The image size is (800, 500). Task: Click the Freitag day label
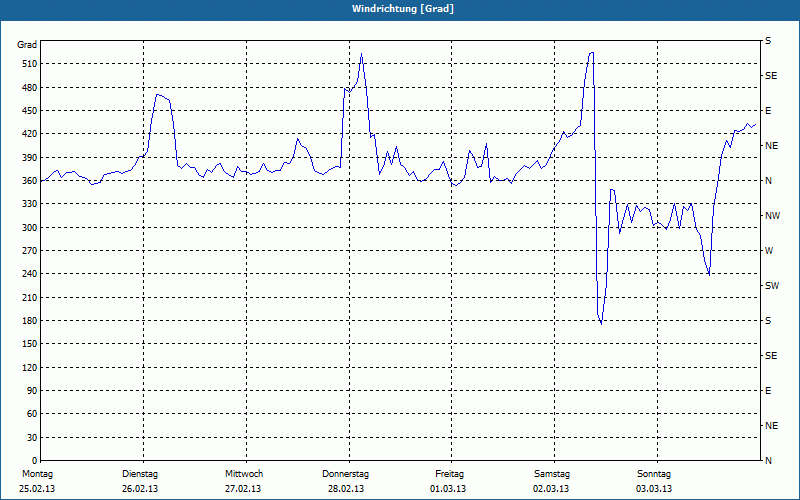click(x=449, y=474)
